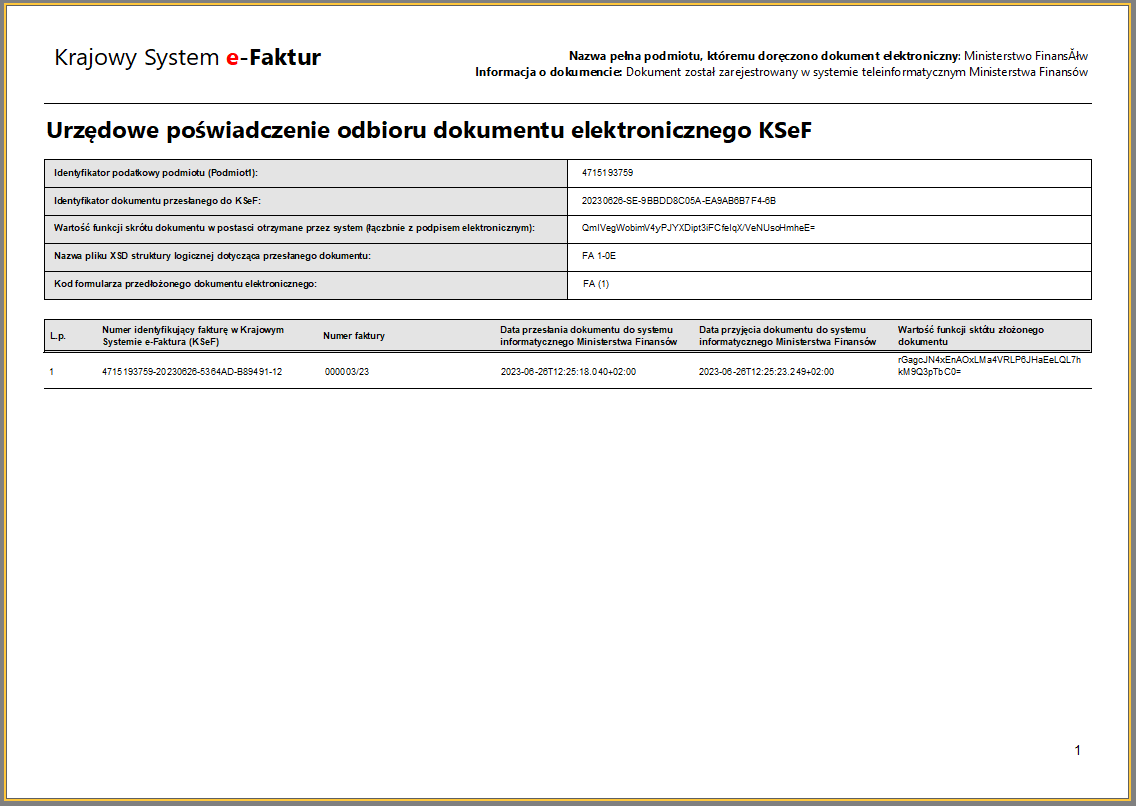This screenshot has width=1136, height=806.
Task: Click the submitted document hash starting rGagcJN4
Action: [x=988, y=364]
